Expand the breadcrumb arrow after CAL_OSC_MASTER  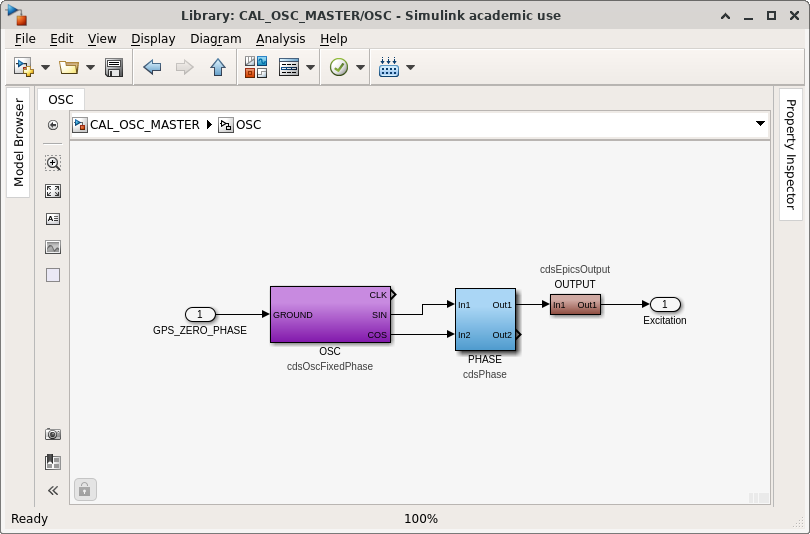pos(209,125)
